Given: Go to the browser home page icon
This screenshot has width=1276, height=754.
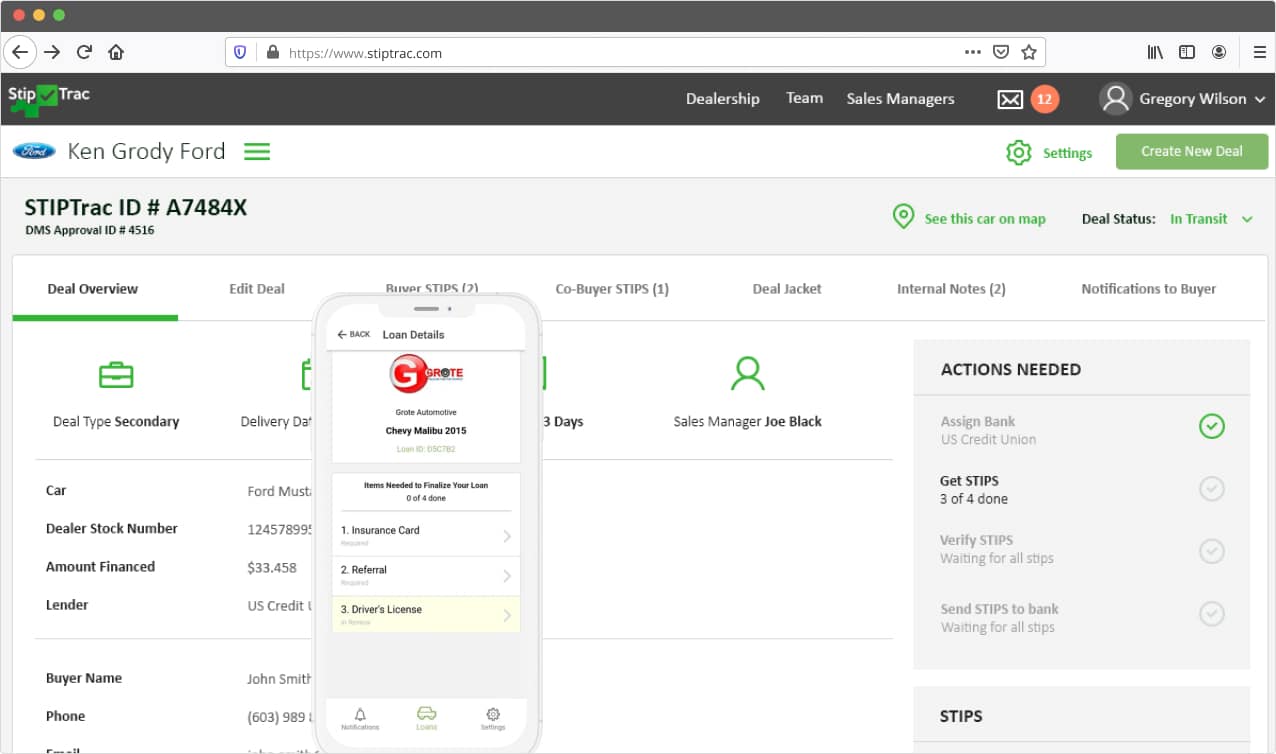Looking at the screenshot, I should click(116, 52).
